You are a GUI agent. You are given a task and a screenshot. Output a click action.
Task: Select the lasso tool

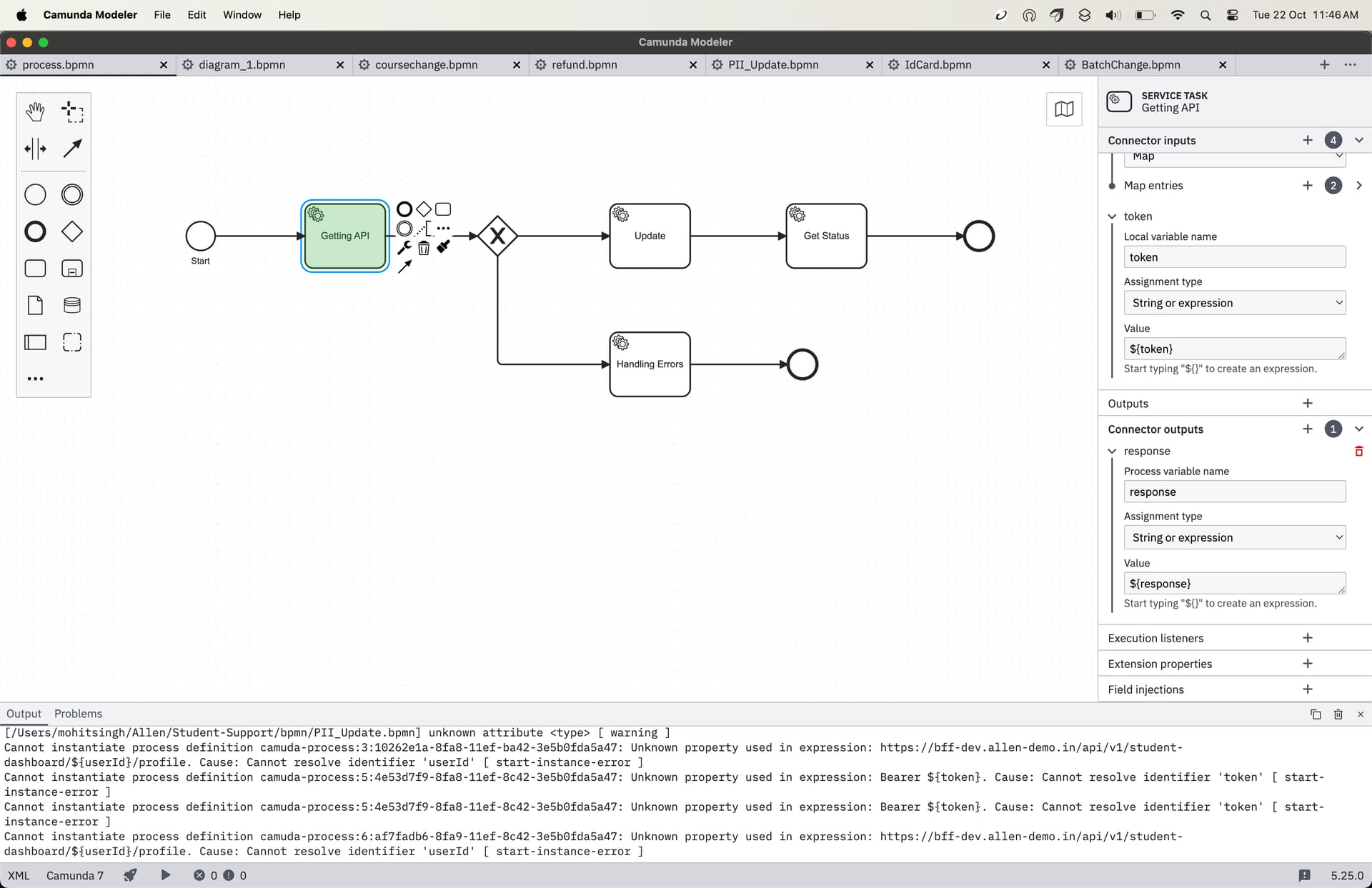(72, 111)
